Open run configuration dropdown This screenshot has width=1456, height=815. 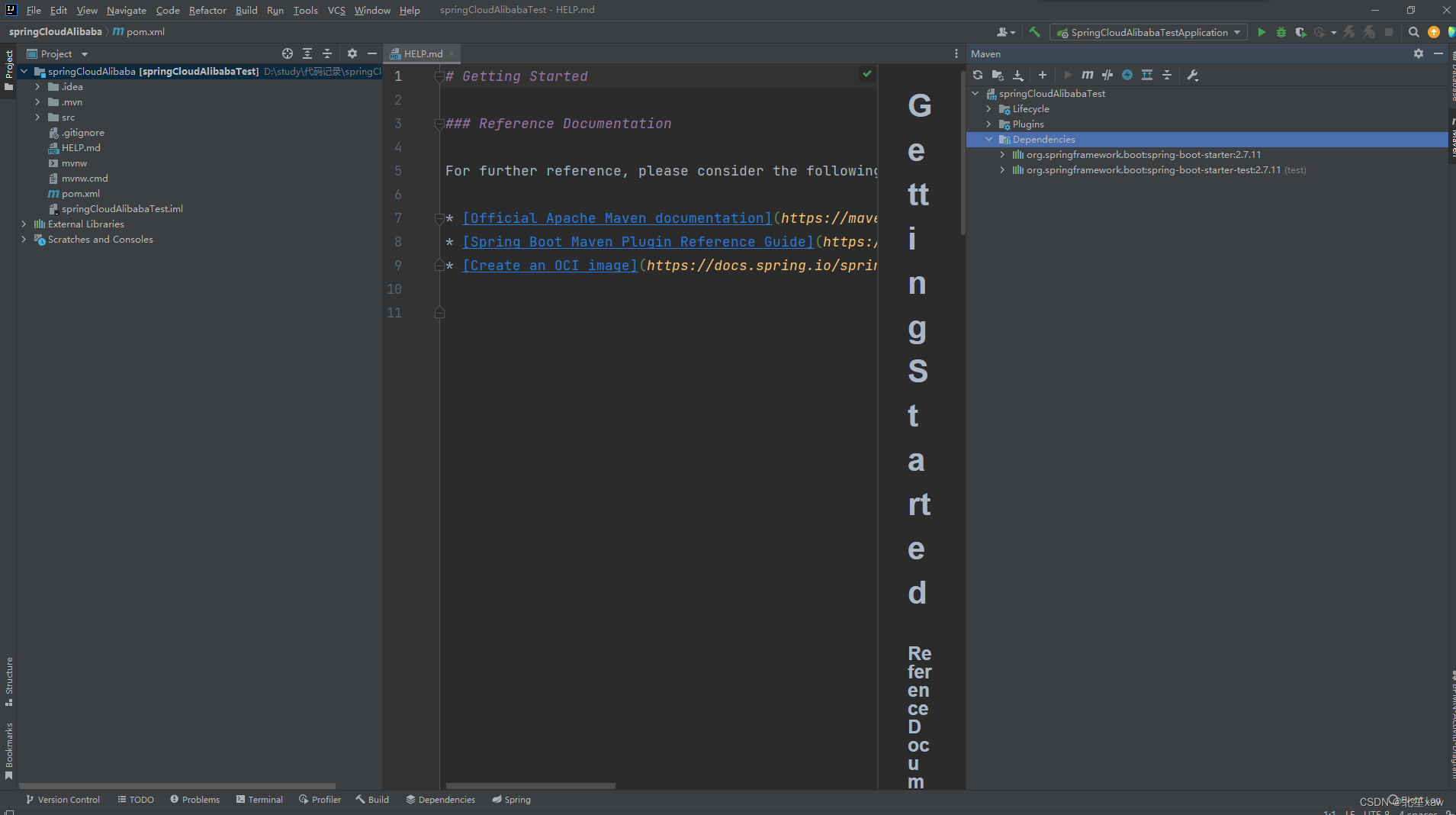coord(1149,32)
